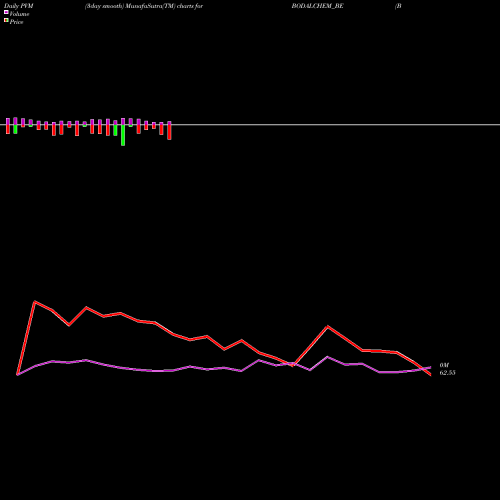Click the '(3day smooth) MunafaSutra(TM) charts for' text
This screenshot has width=500, height=500.
pyautogui.click(x=144, y=6)
